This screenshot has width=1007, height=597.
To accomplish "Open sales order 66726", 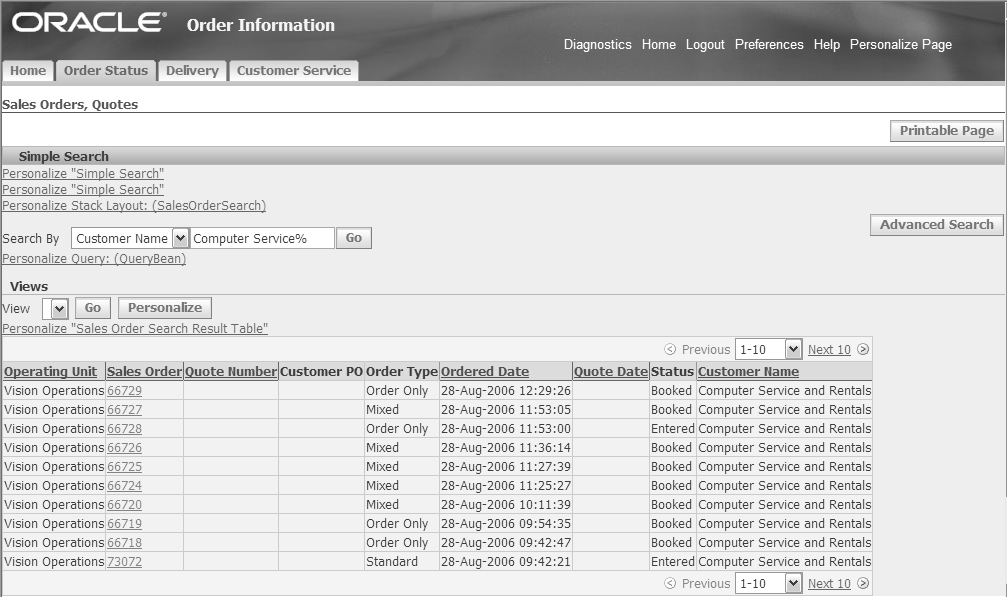I will point(125,447).
